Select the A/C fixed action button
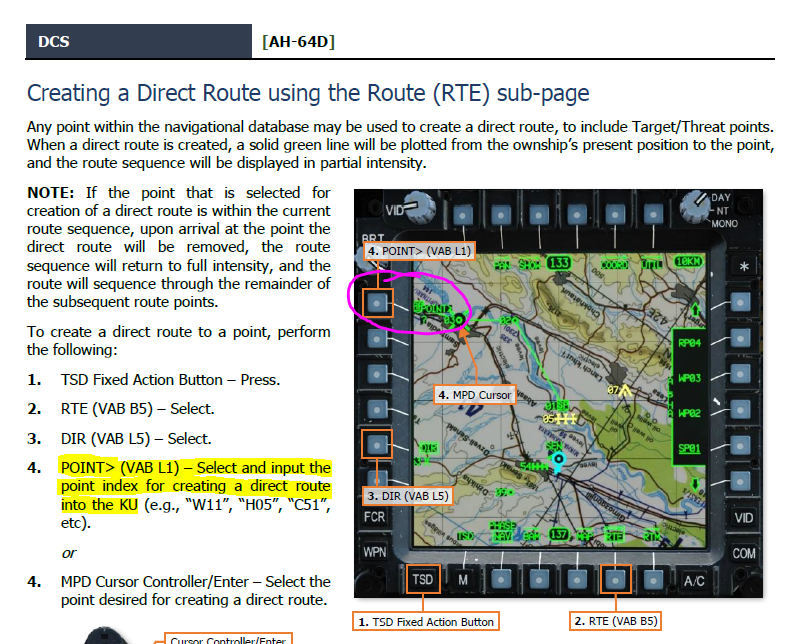This screenshot has width=805, height=644. pos(694,580)
